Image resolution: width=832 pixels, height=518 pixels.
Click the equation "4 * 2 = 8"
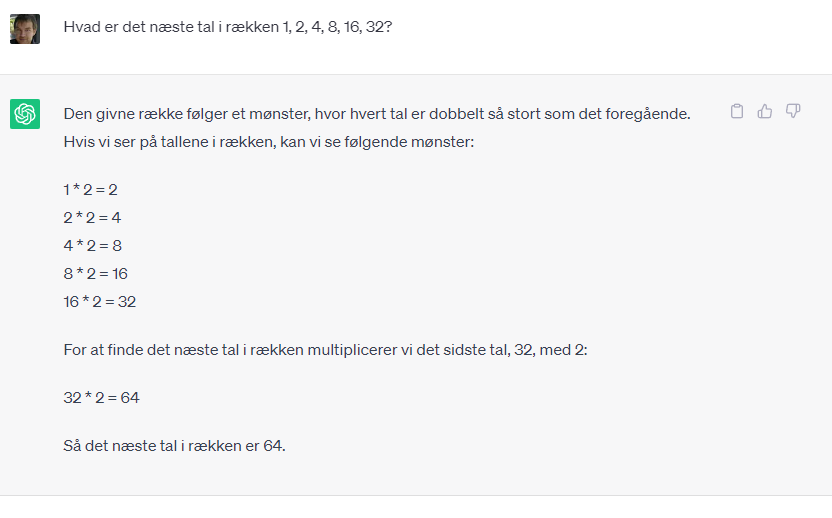tap(92, 245)
